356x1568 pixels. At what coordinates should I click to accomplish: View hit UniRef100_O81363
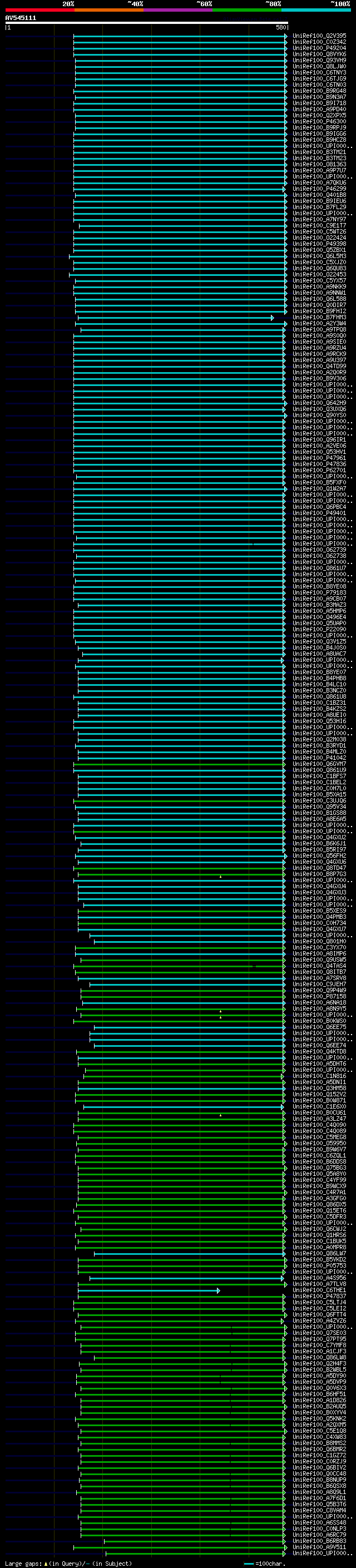pos(319,164)
